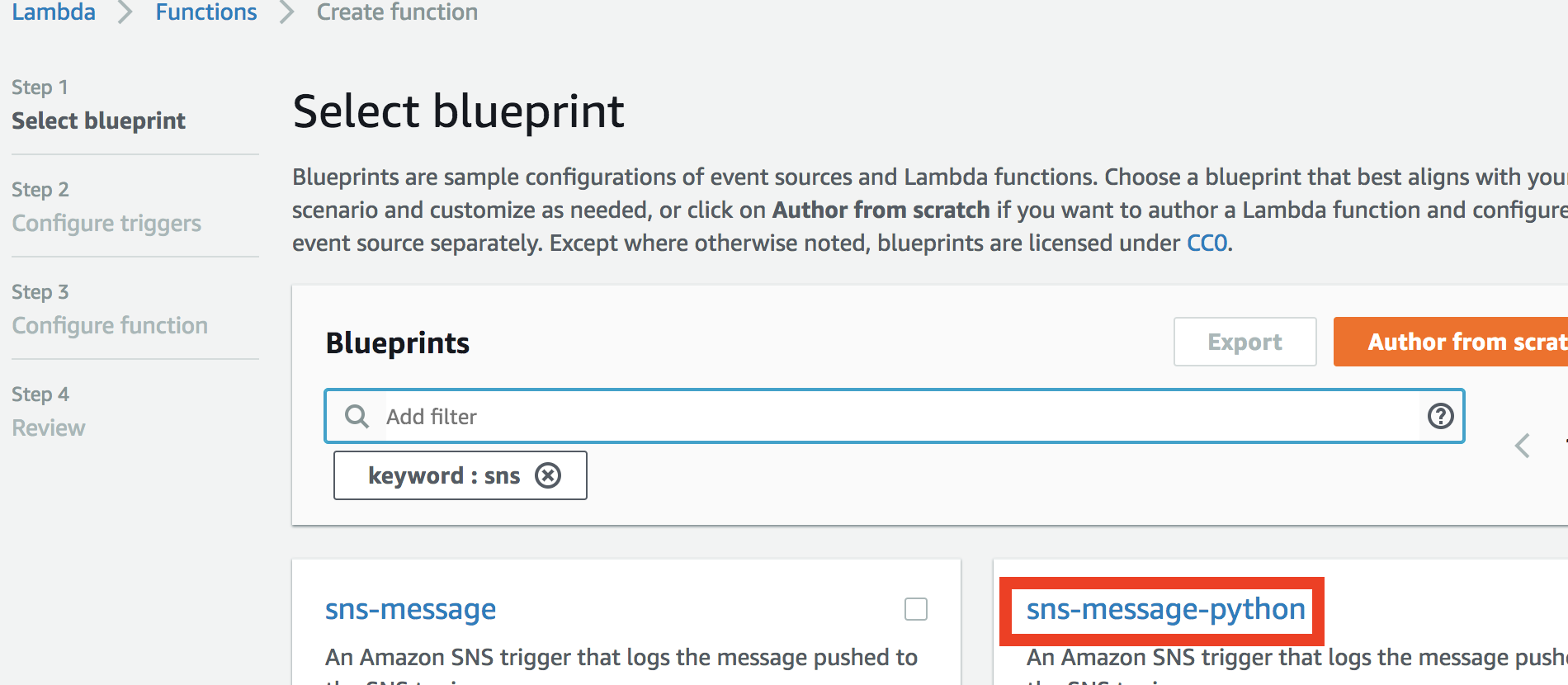Click breadcrumb chevron after Functions
Image resolution: width=1568 pixels, height=685 pixels.
287,12
